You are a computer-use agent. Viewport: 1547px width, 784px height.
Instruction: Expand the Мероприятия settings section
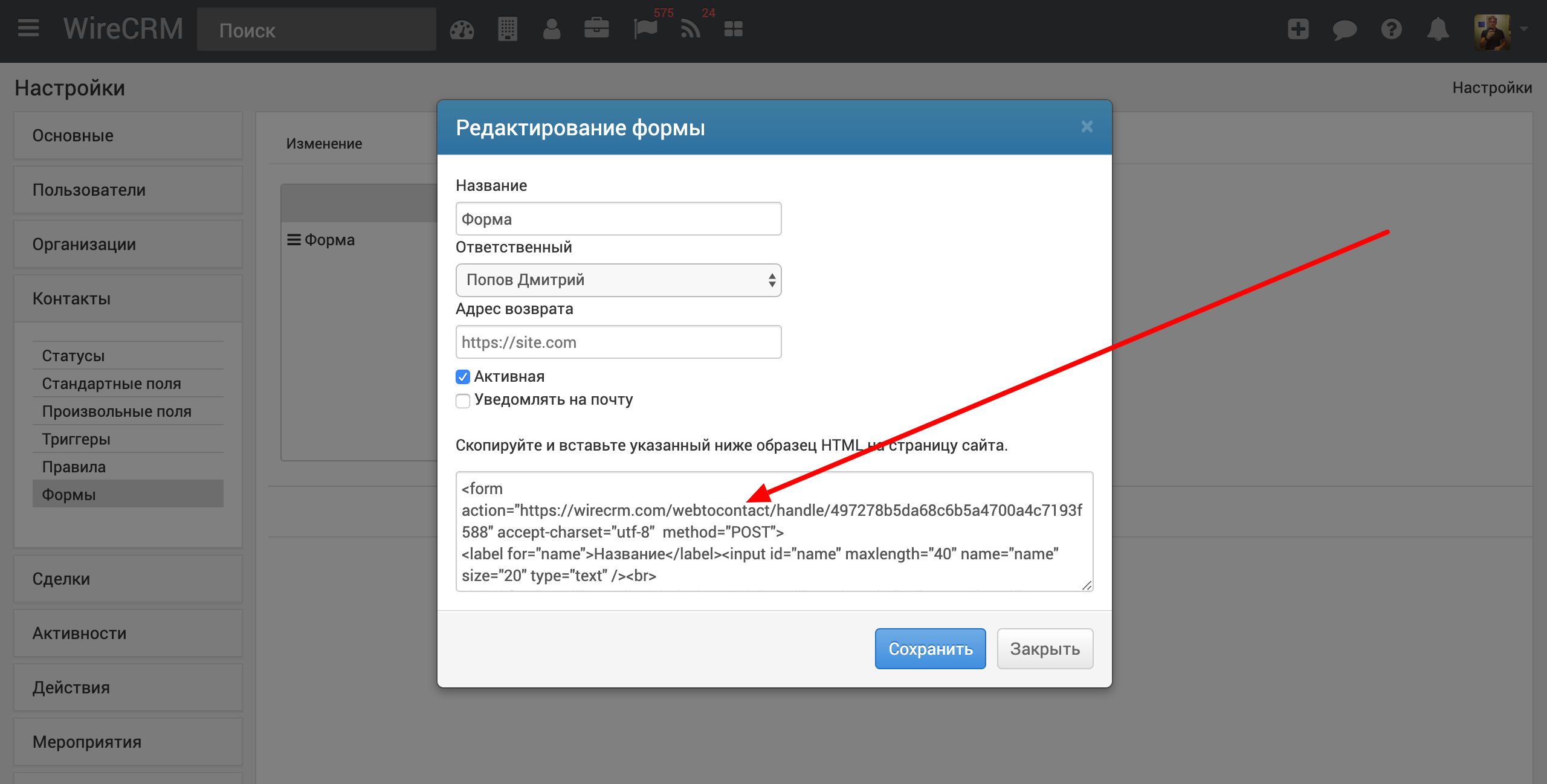click(x=128, y=742)
